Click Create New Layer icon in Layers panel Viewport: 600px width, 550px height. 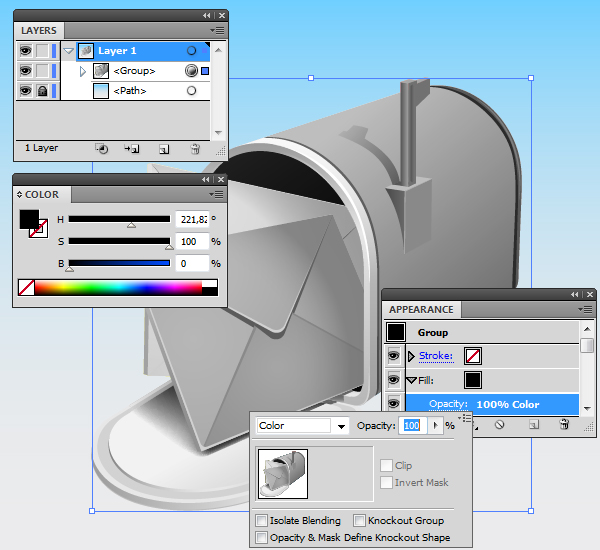164,149
